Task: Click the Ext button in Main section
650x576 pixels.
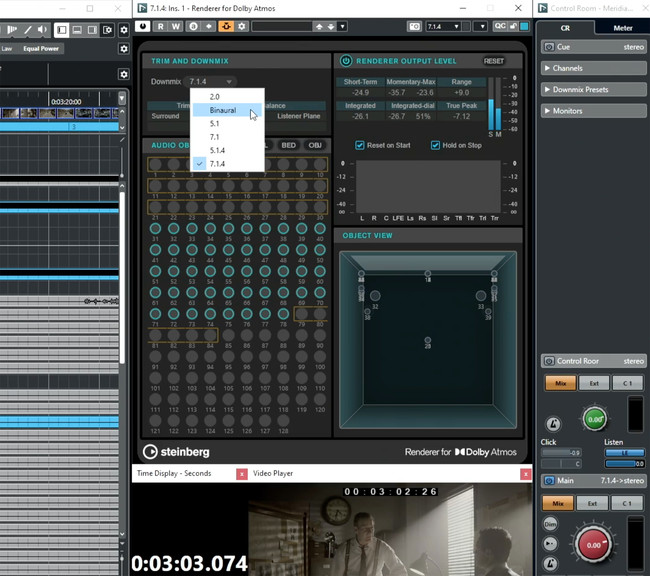Action: tap(591, 503)
